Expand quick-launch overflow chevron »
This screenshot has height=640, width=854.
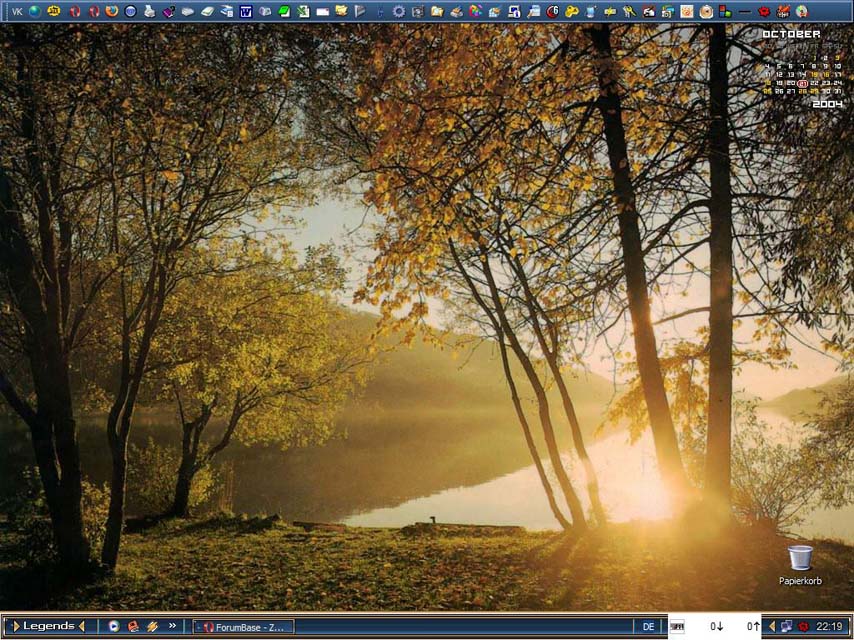tap(172, 626)
